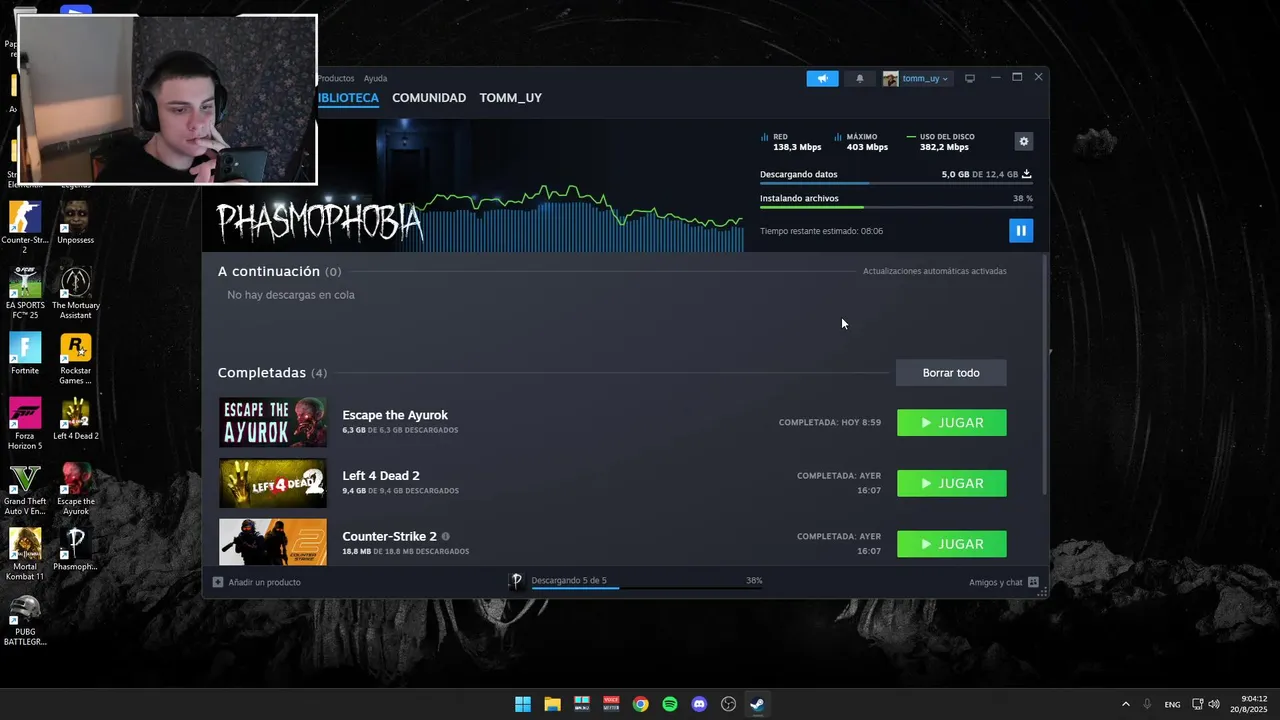1280x720 pixels.
Task: Click 'Tiempo restante estimado: 08:06' text
Action: (x=821, y=231)
